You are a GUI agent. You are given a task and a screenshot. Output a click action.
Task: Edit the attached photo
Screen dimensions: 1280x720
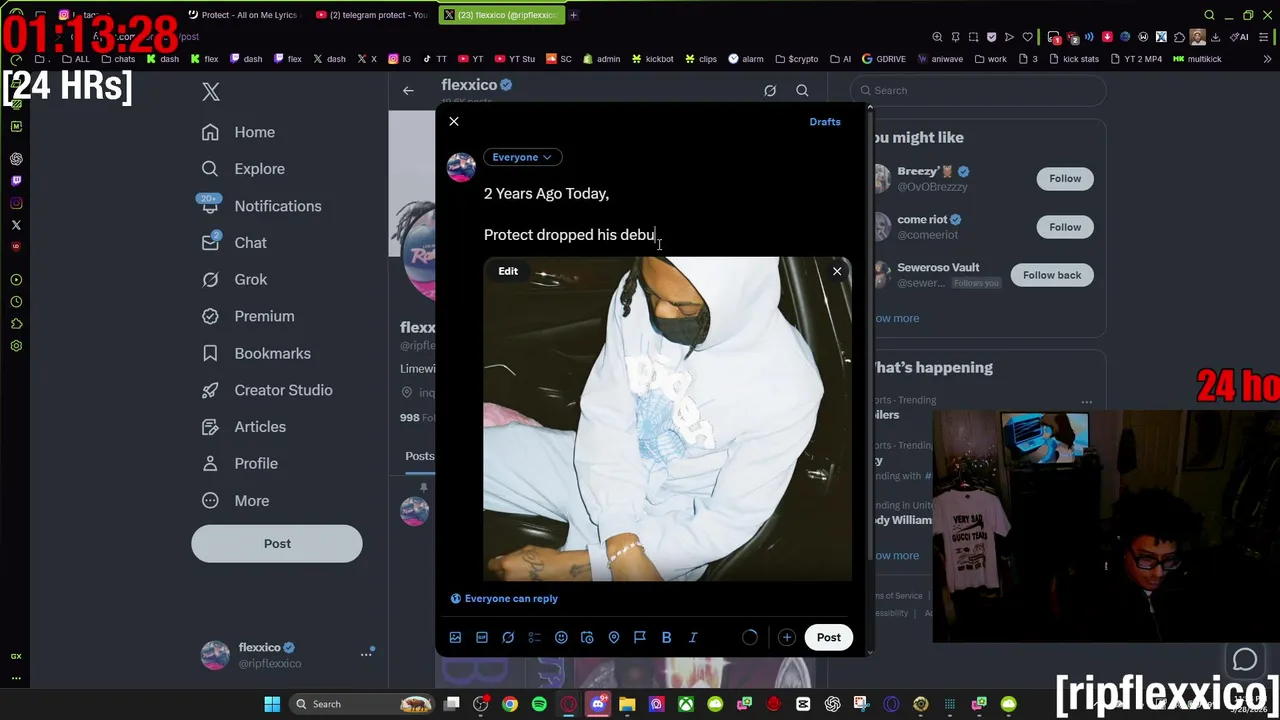point(508,271)
